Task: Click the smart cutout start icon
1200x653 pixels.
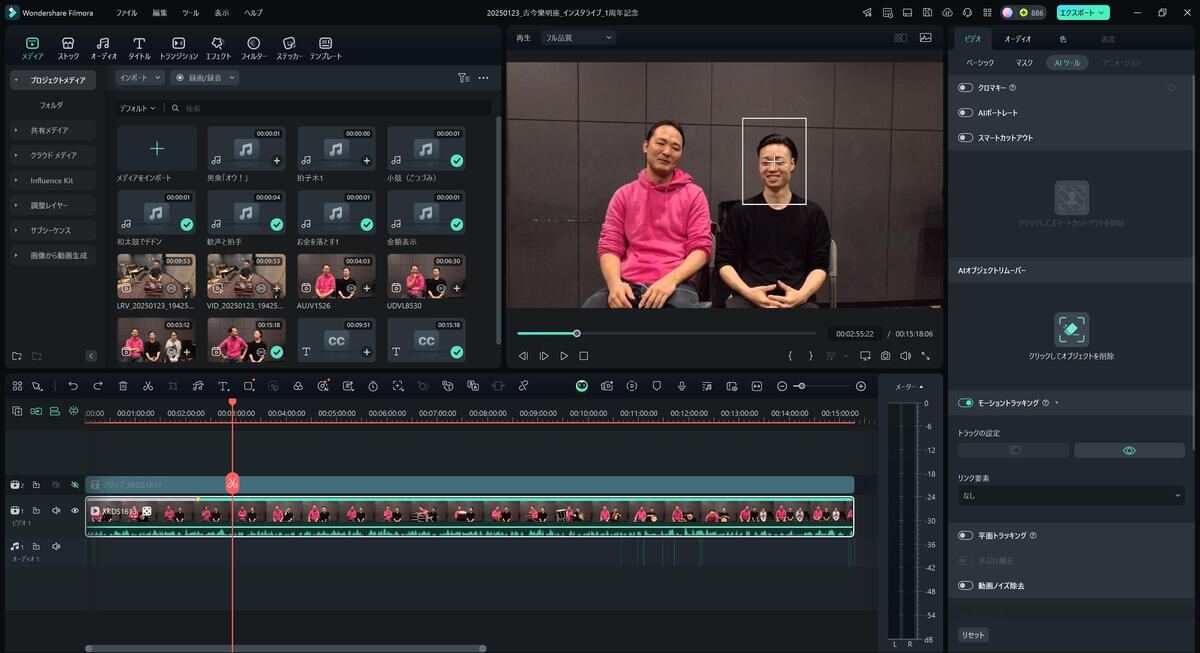Action: 1072,197
